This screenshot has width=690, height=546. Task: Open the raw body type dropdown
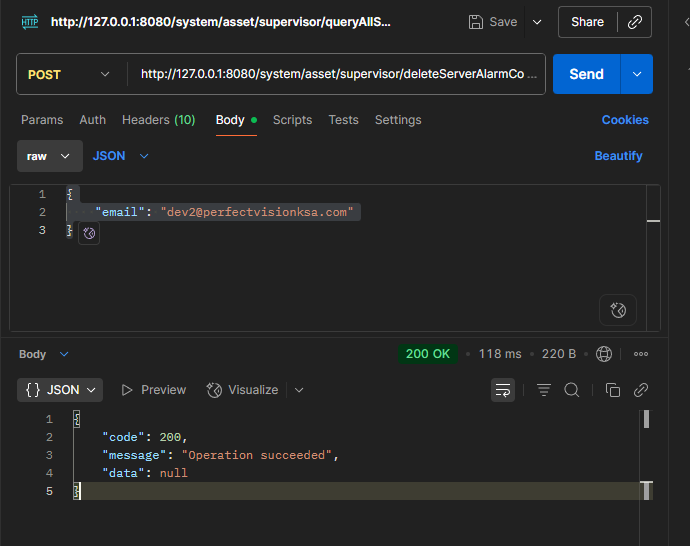(49, 156)
